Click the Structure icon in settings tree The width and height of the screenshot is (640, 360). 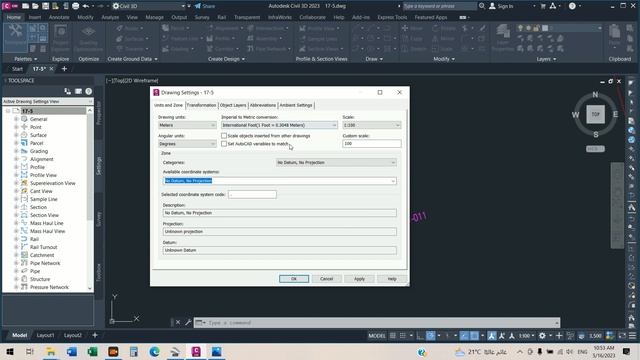coord(24,279)
